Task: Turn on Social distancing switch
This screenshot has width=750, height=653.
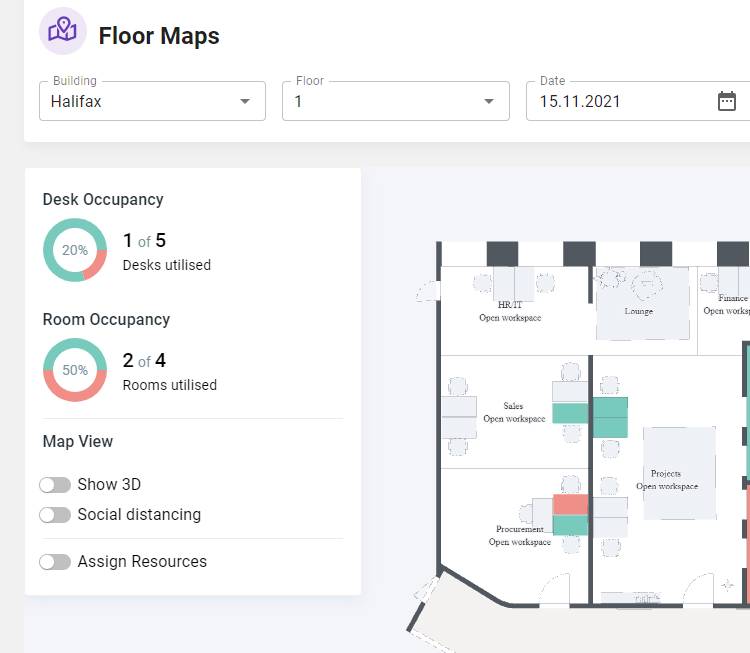Action: (55, 515)
